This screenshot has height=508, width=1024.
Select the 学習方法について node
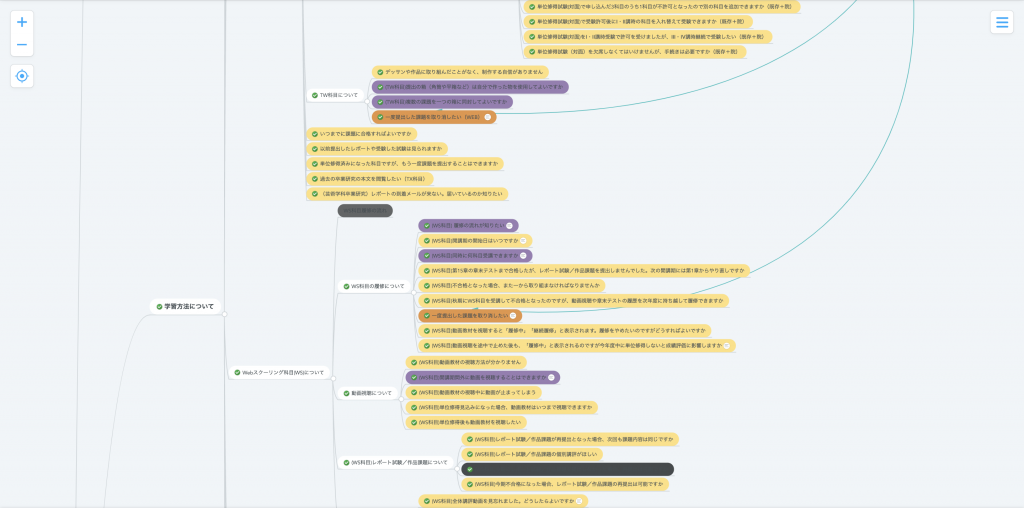tap(185, 306)
